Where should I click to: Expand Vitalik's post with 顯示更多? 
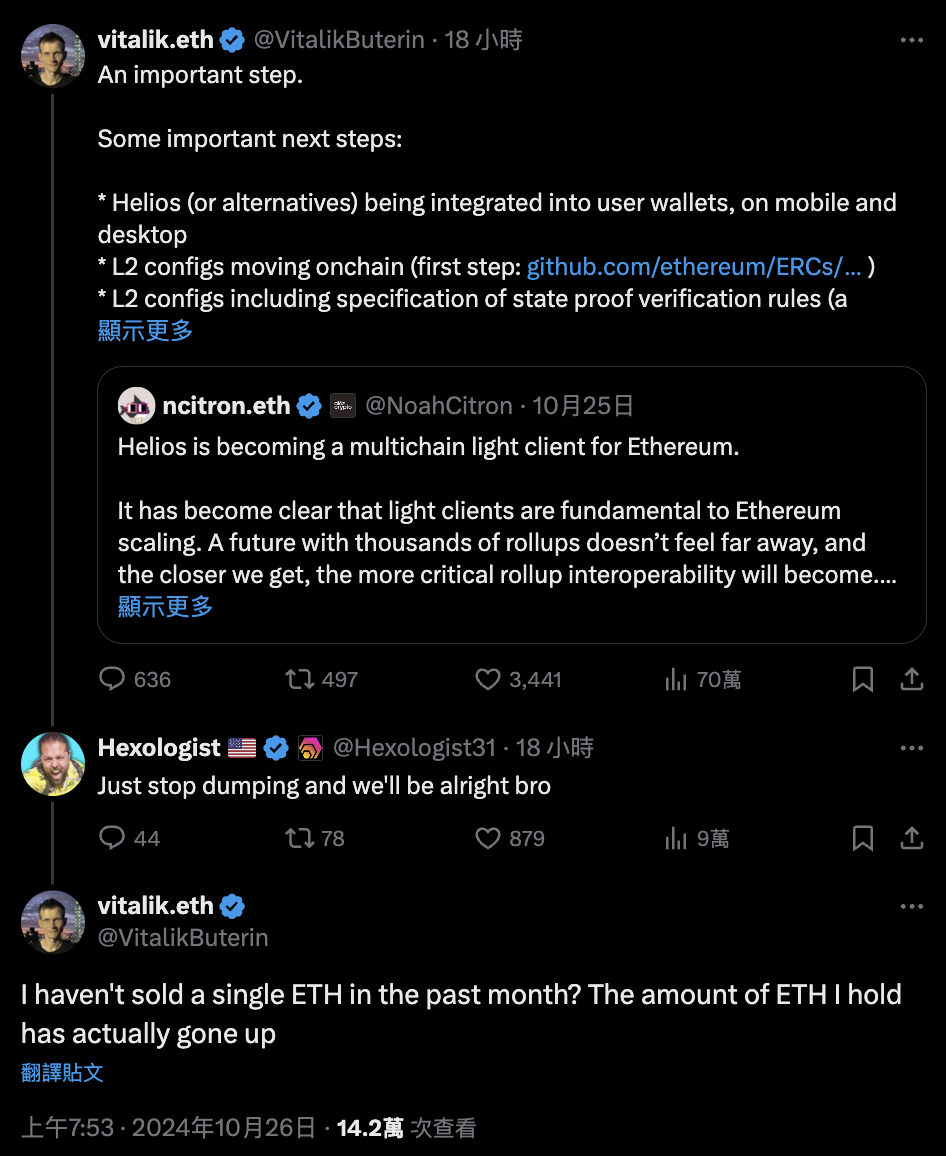tap(145, 331)
